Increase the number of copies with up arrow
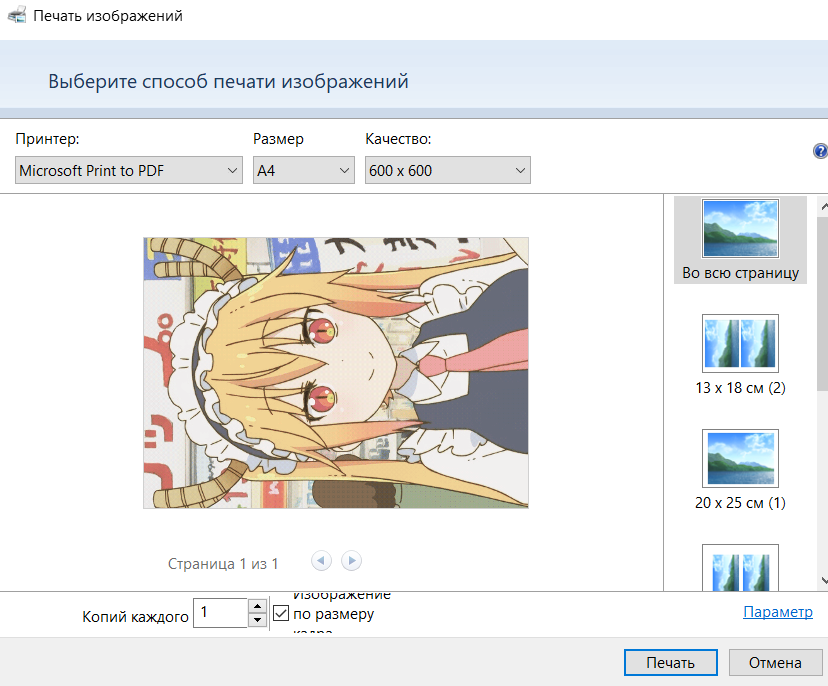The width and height of the screenshot is (828, 686). [258, 606]
